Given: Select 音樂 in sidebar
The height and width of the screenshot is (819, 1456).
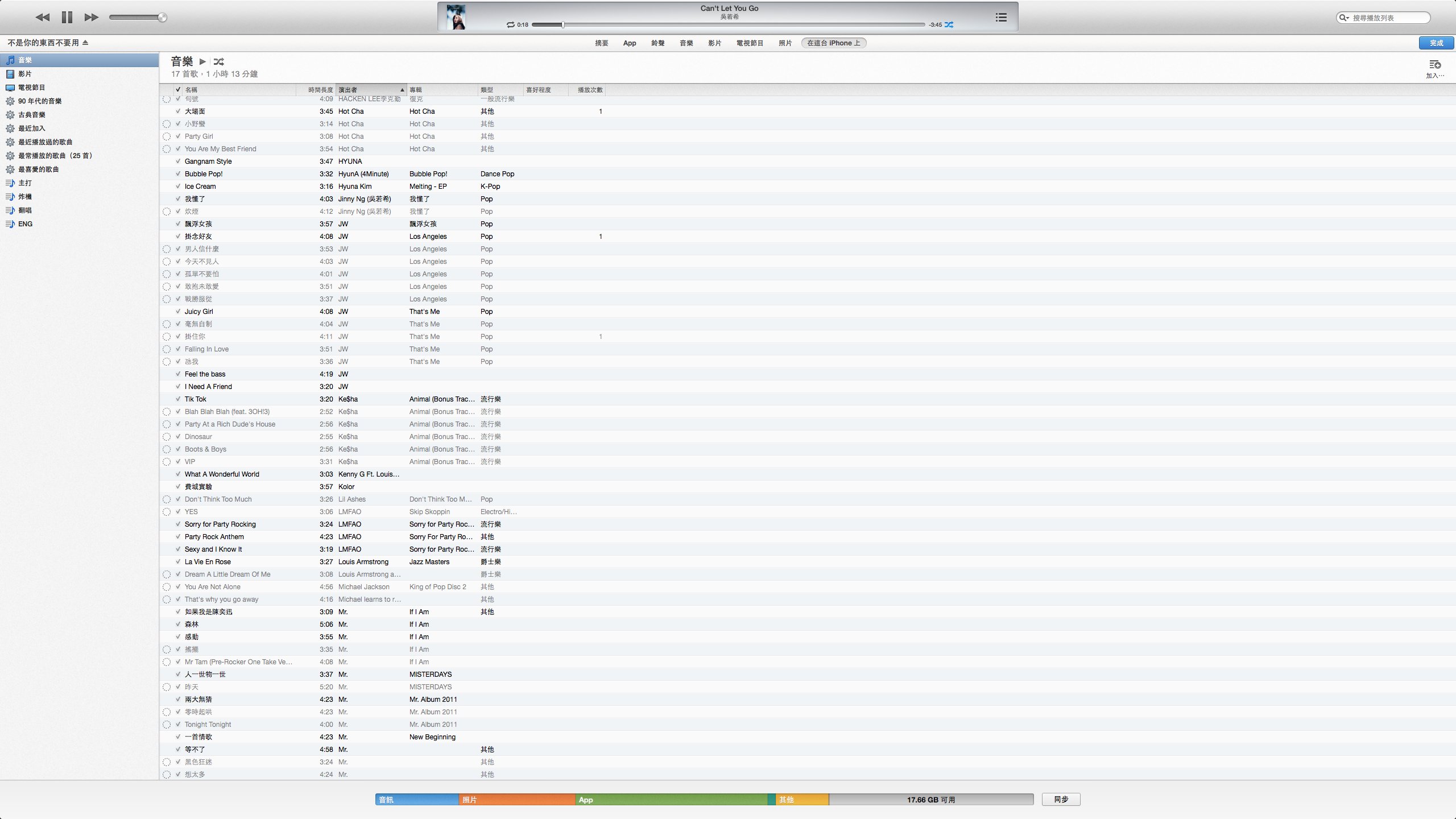Looking at the screenshot, I should [x=79, y=60].
